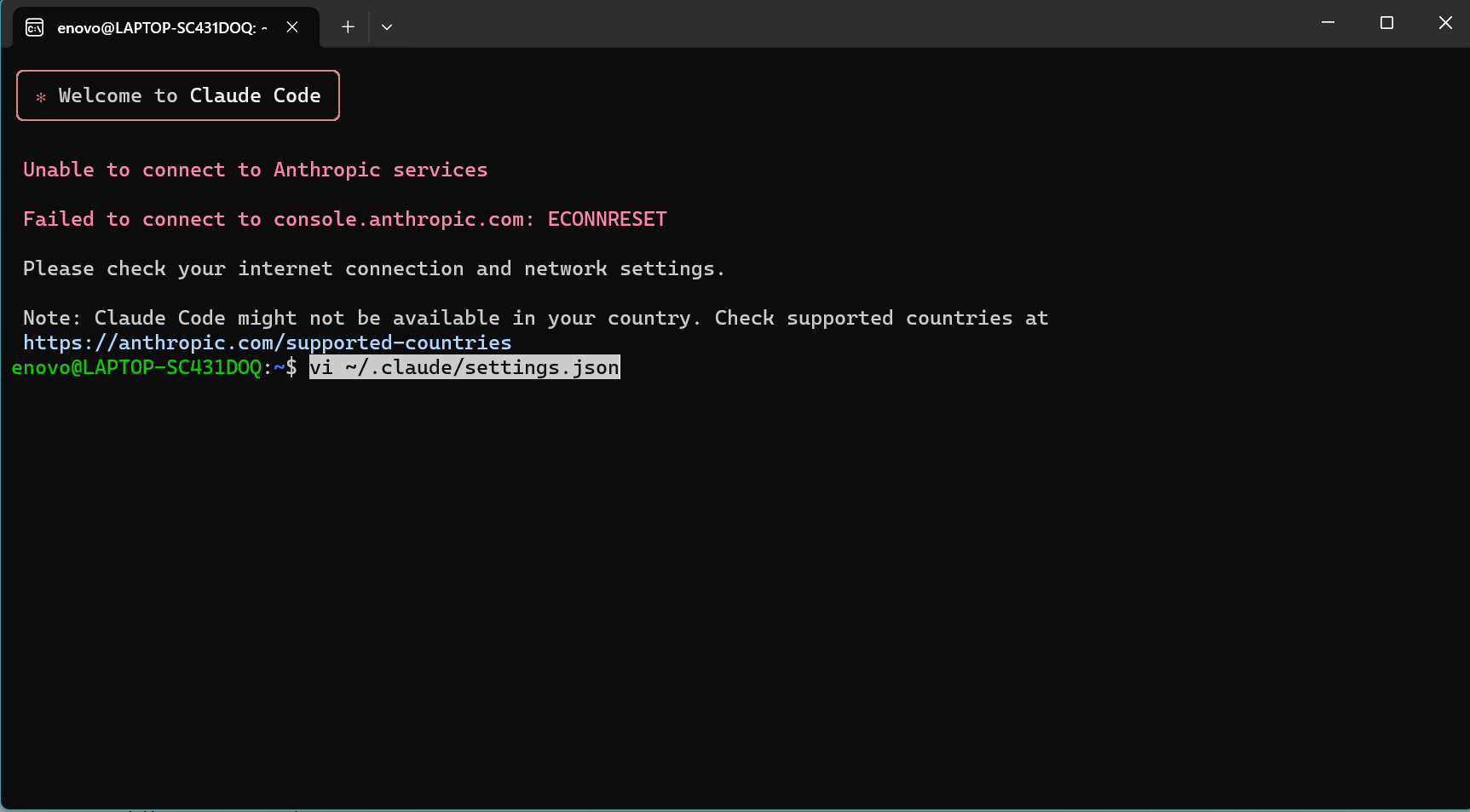Click the Welcome to Claude Code banner text

(x=189, y=95)
